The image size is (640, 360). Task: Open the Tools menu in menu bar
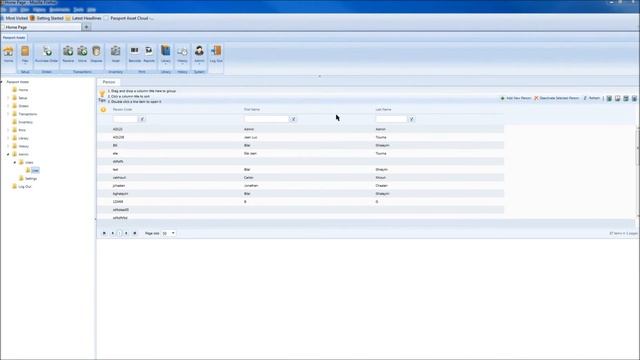click(x=78, y=9)
